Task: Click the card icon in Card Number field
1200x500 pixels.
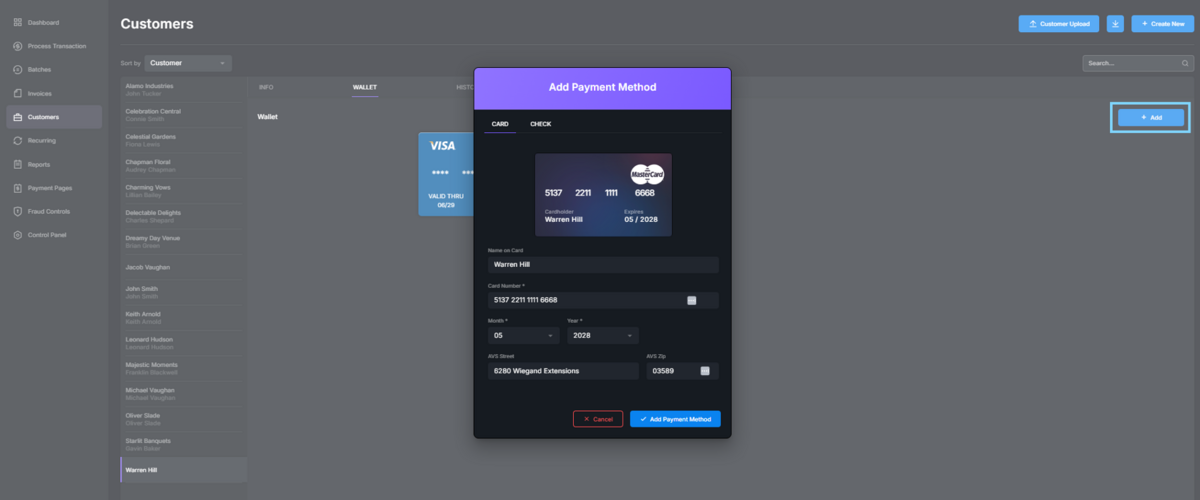Action: tap(691, 300)
